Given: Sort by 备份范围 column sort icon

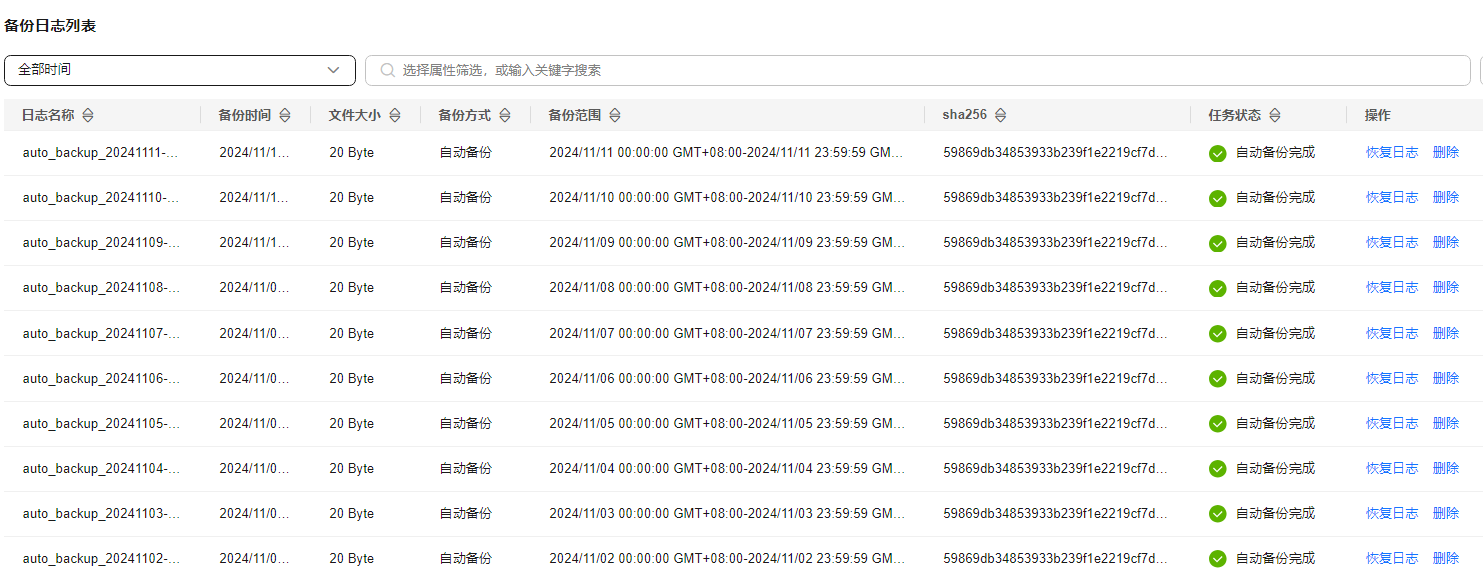Looking at the screenshot, I should click(615, 115).
